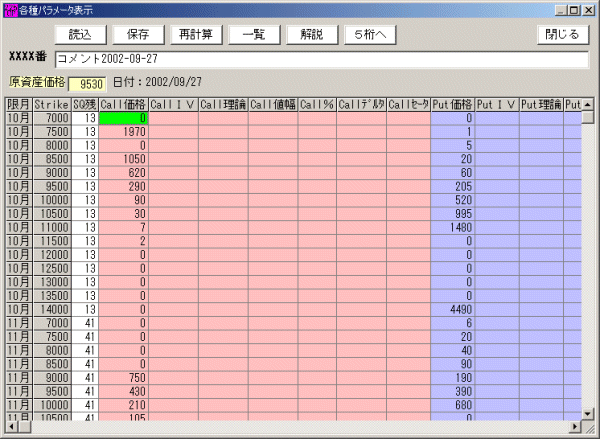Click Strike cell 10000 in the 11月 rows
600x439 pixels.
pos(52,405)
